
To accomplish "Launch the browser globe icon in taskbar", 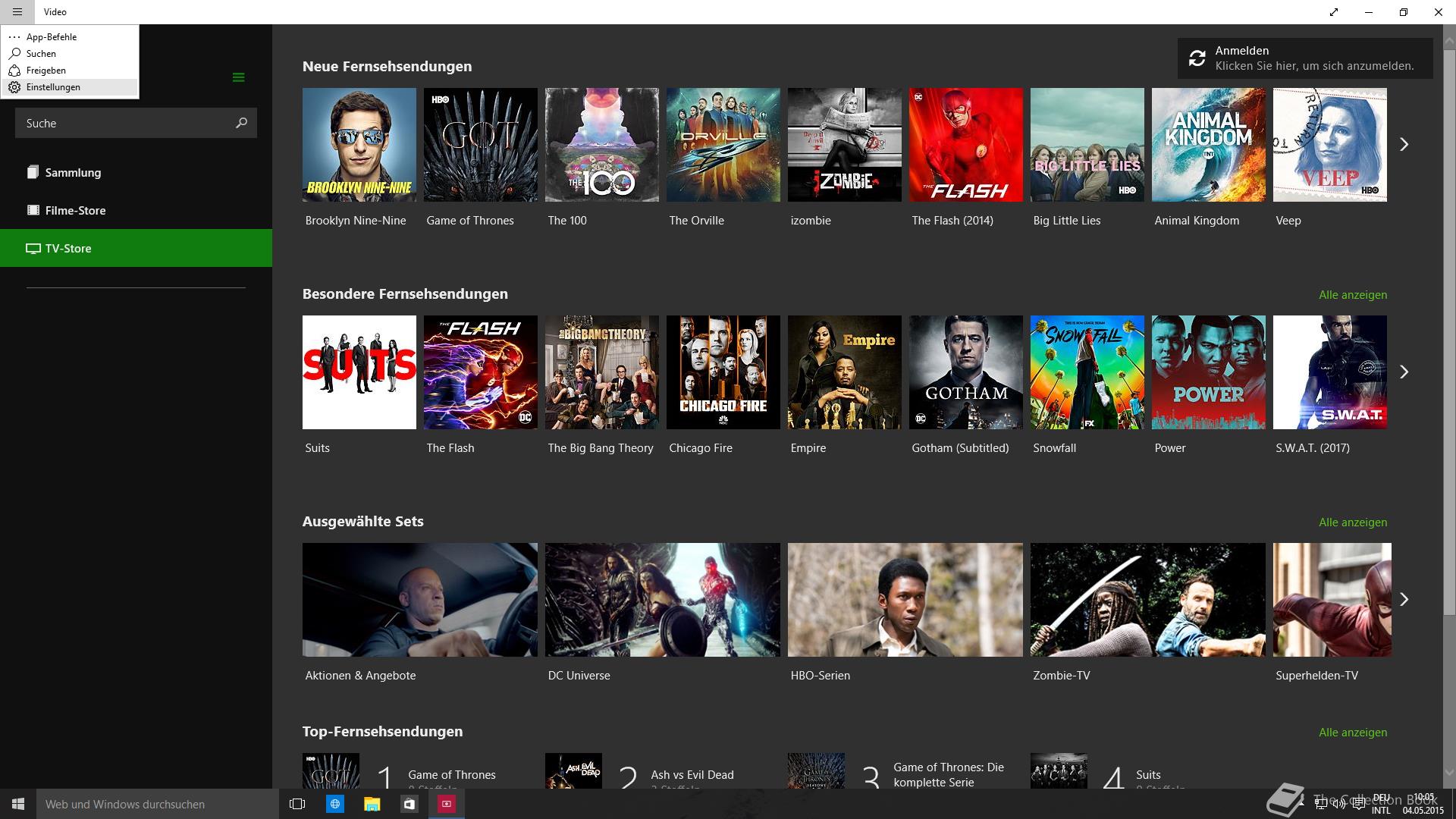I will click(x=334, y=804).
